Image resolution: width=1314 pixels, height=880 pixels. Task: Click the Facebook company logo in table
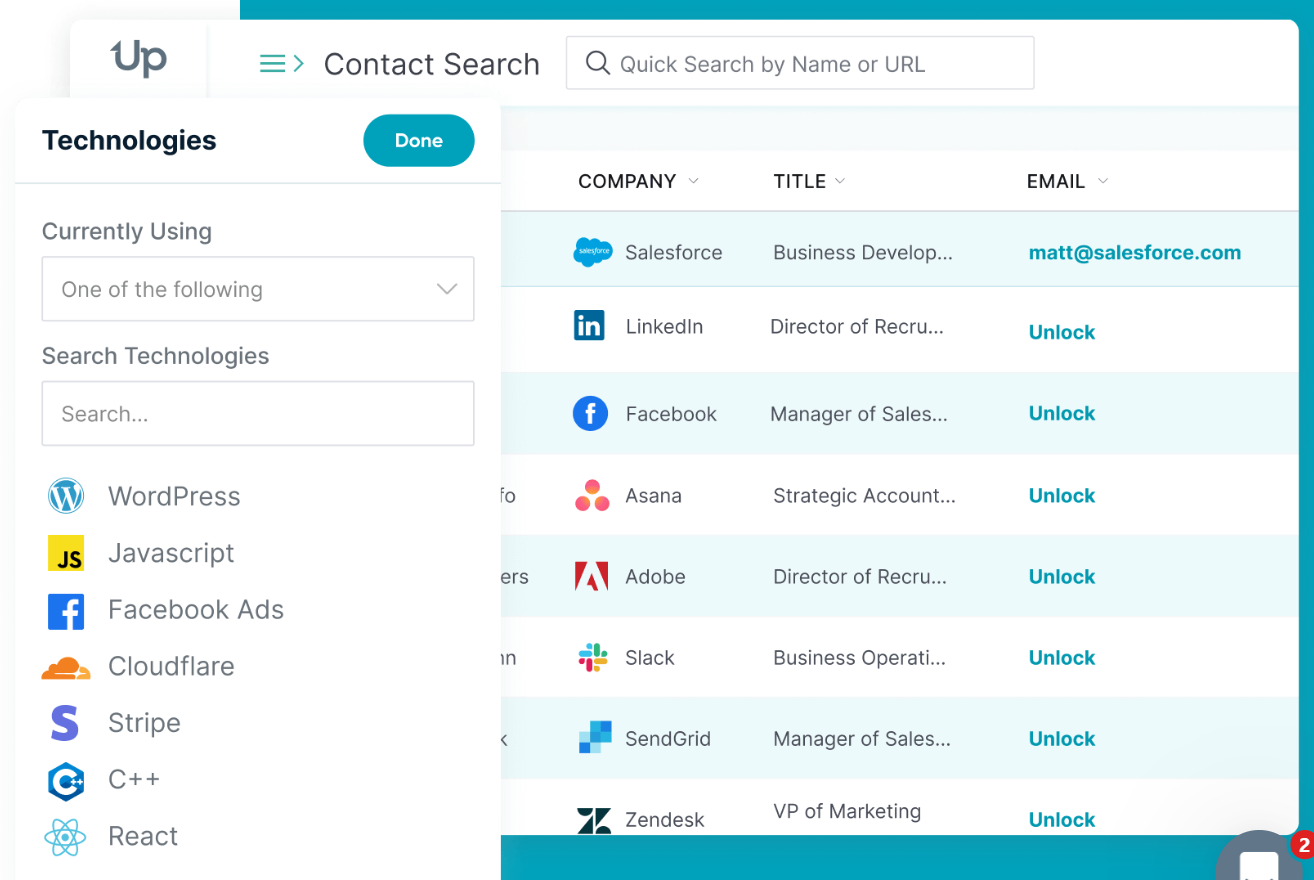590,413
